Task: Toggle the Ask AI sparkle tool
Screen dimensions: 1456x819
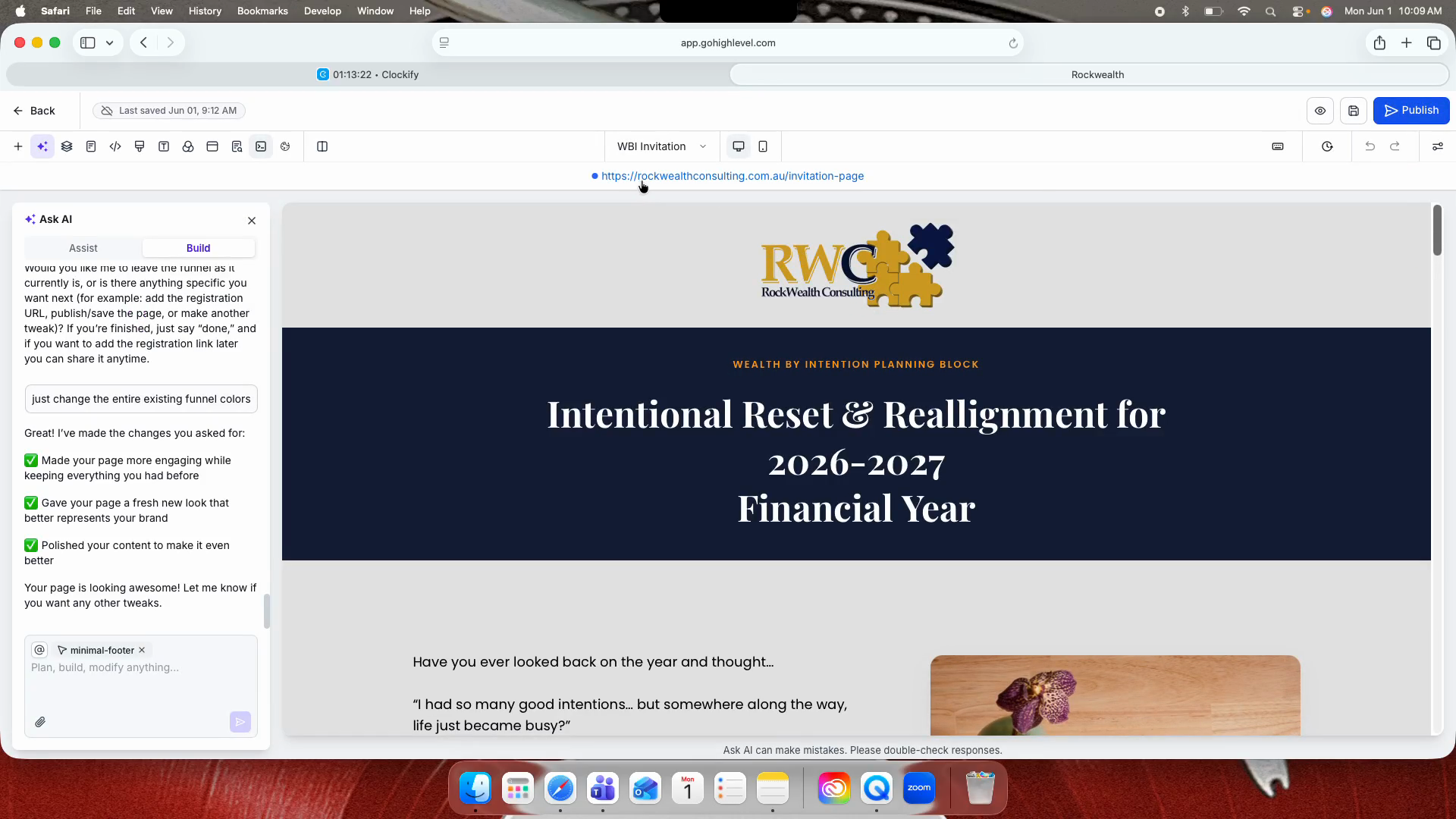Action: [42, 146]
